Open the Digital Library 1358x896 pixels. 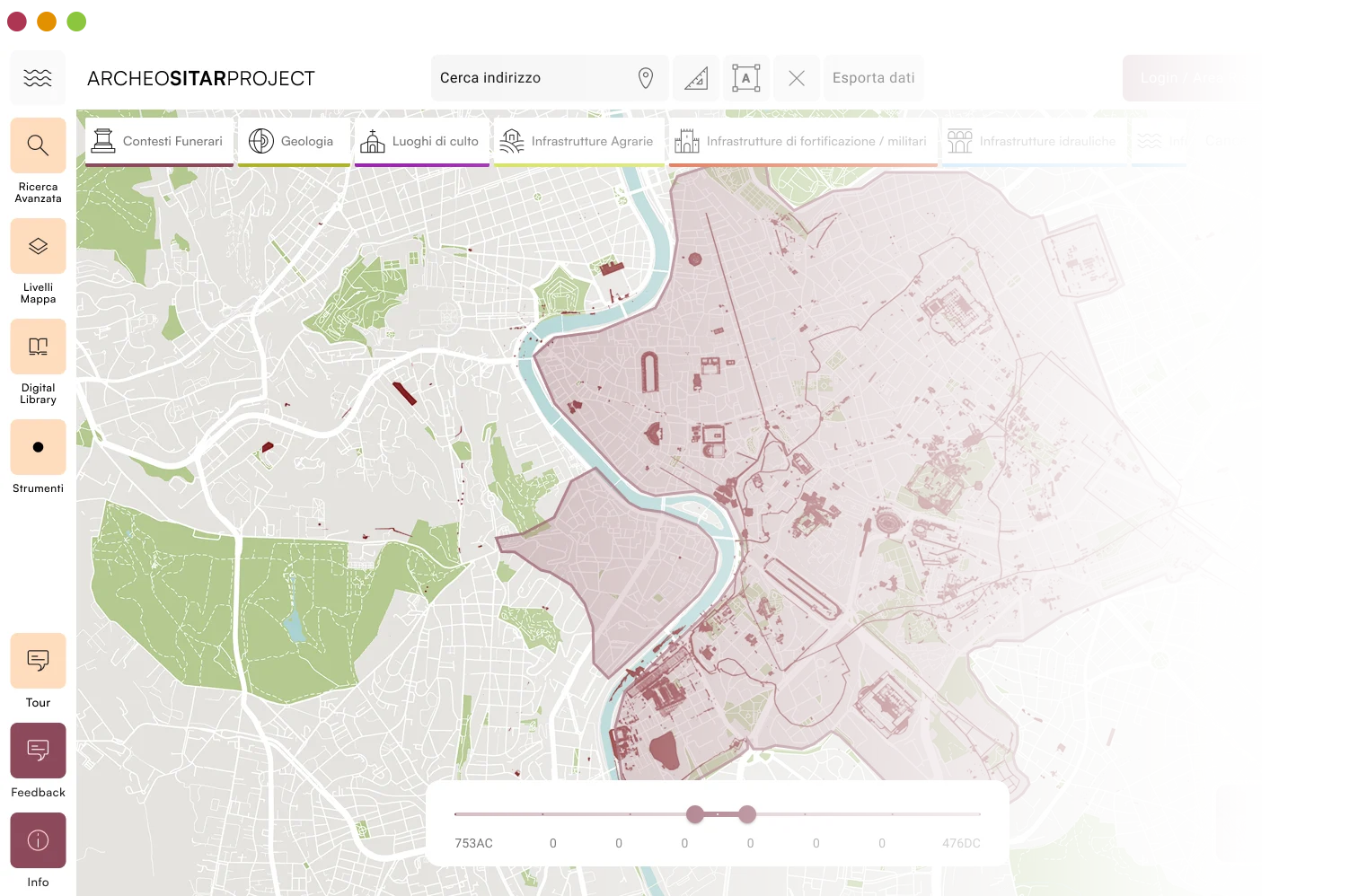(x=38, y=347)
